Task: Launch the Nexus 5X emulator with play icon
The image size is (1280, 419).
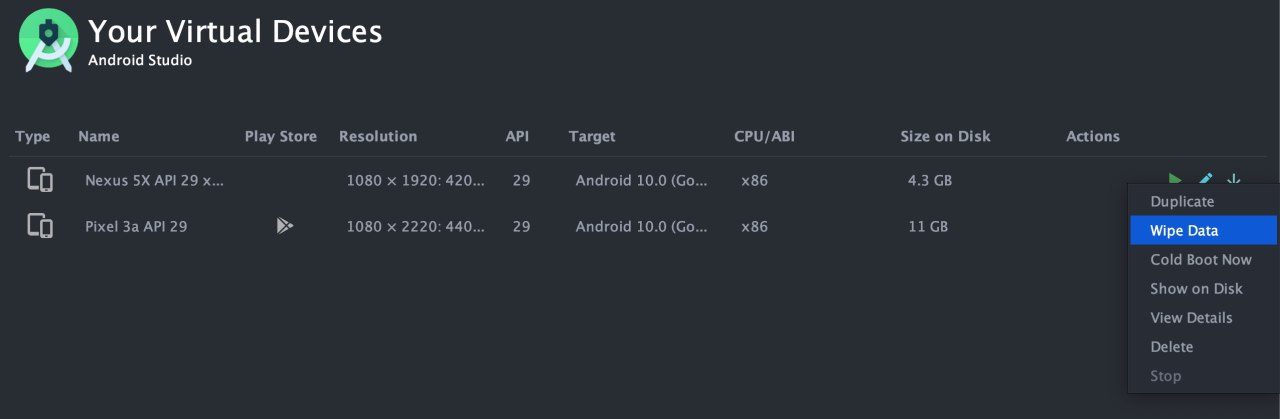Action: tap(1176, 180)
